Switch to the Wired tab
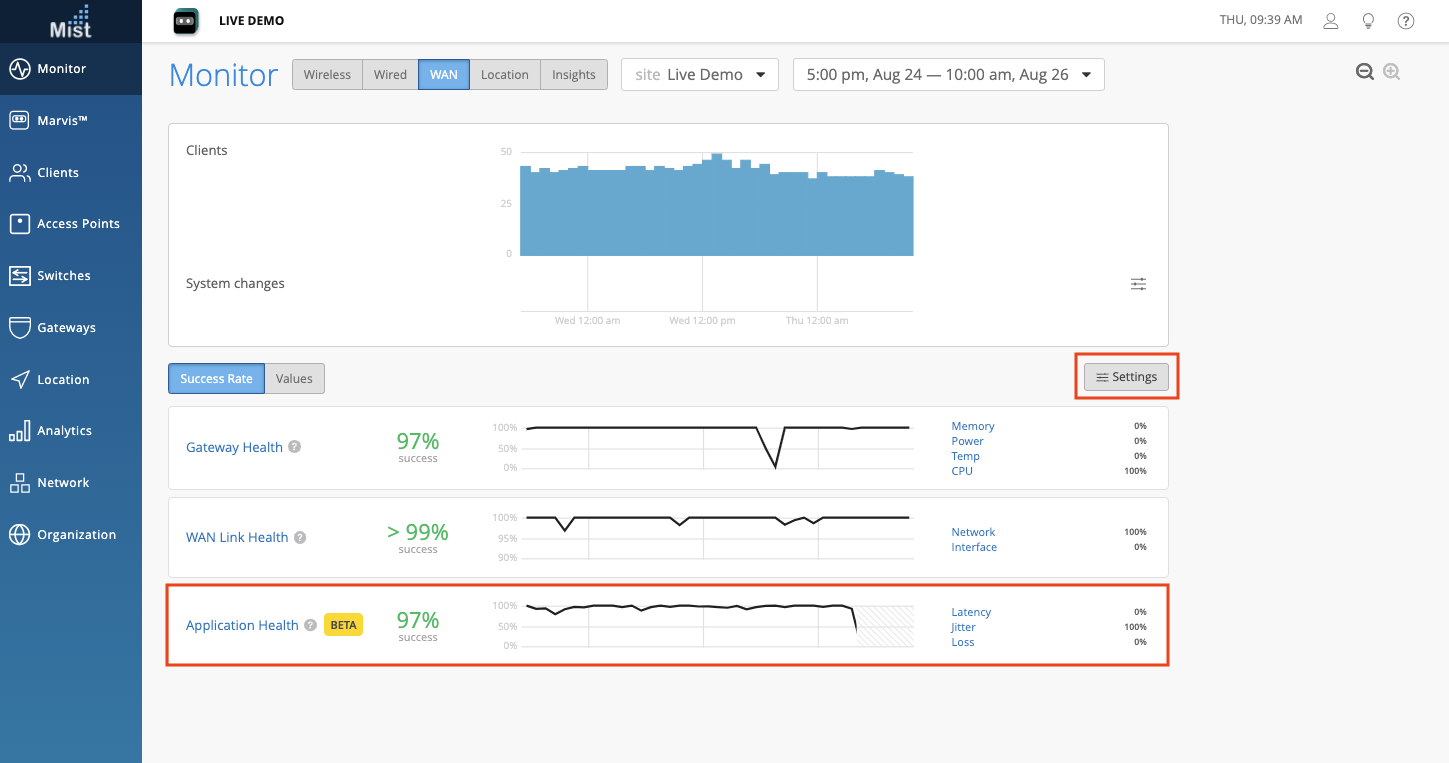 [x=390, y=75]
